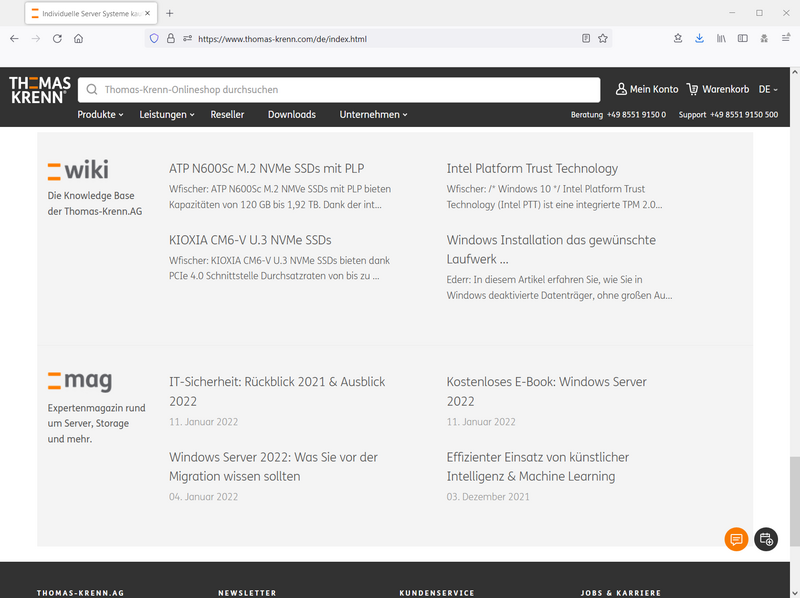
Task: Open Intel Platform Trust Technology article
Action: [532, 168]
